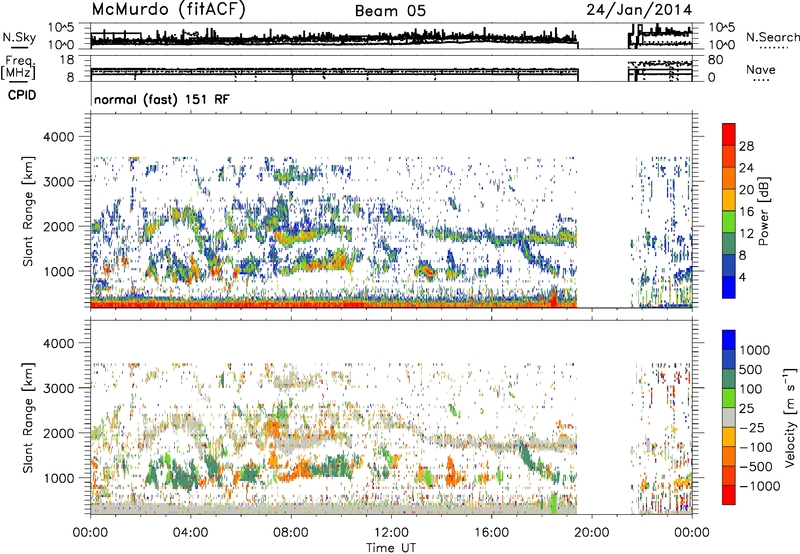Click the 'N.Sky' axis label
This screenshot has width=800, height=554.
19,37
